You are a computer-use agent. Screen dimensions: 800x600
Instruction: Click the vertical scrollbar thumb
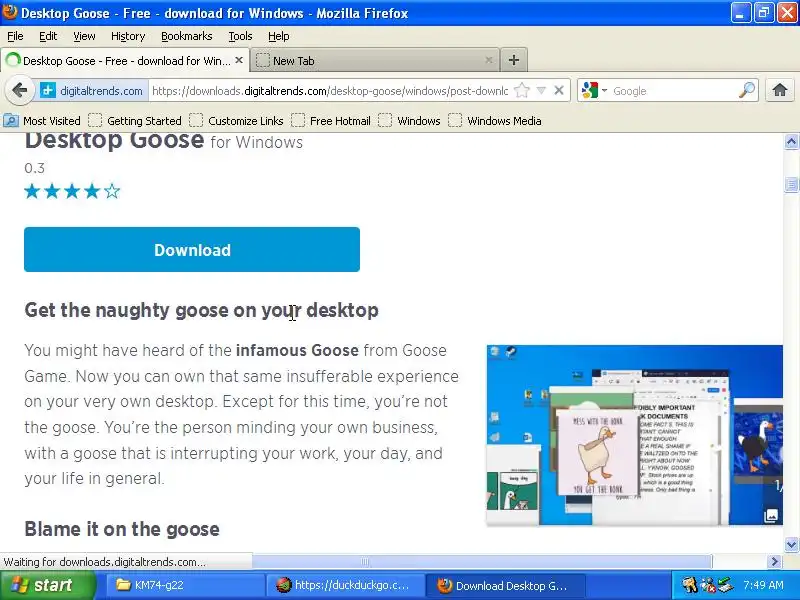coord(791,184)
